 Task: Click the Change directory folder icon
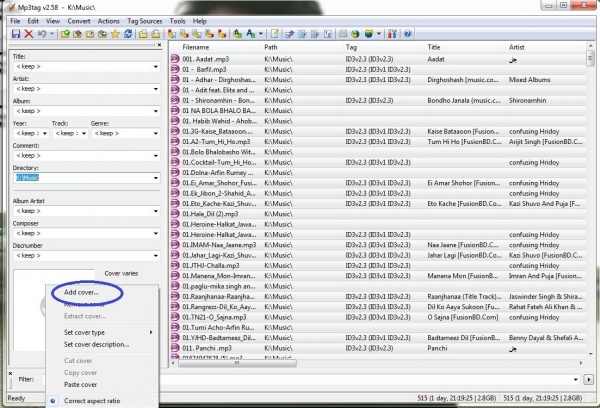click(65, 34)
